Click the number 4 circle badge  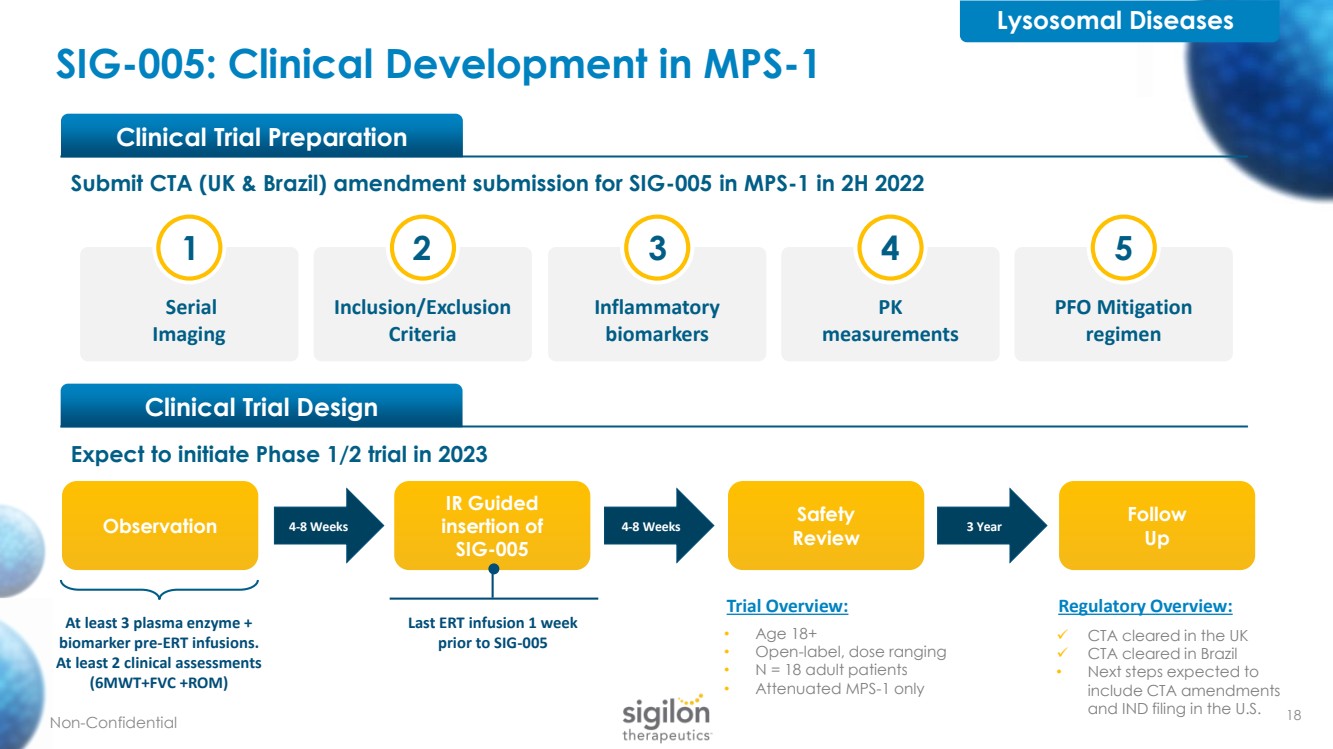tap(890, 247)
